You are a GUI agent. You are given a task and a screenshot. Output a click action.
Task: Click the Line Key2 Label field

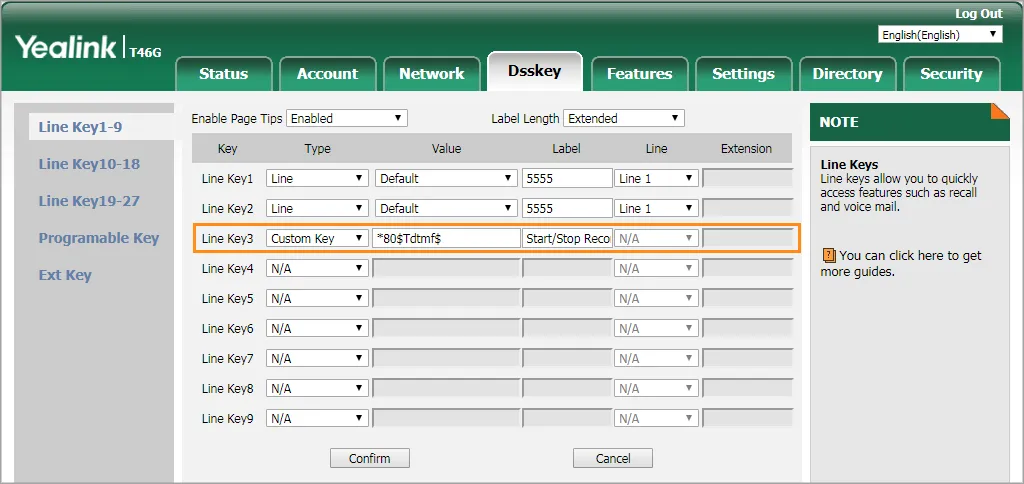567,208
